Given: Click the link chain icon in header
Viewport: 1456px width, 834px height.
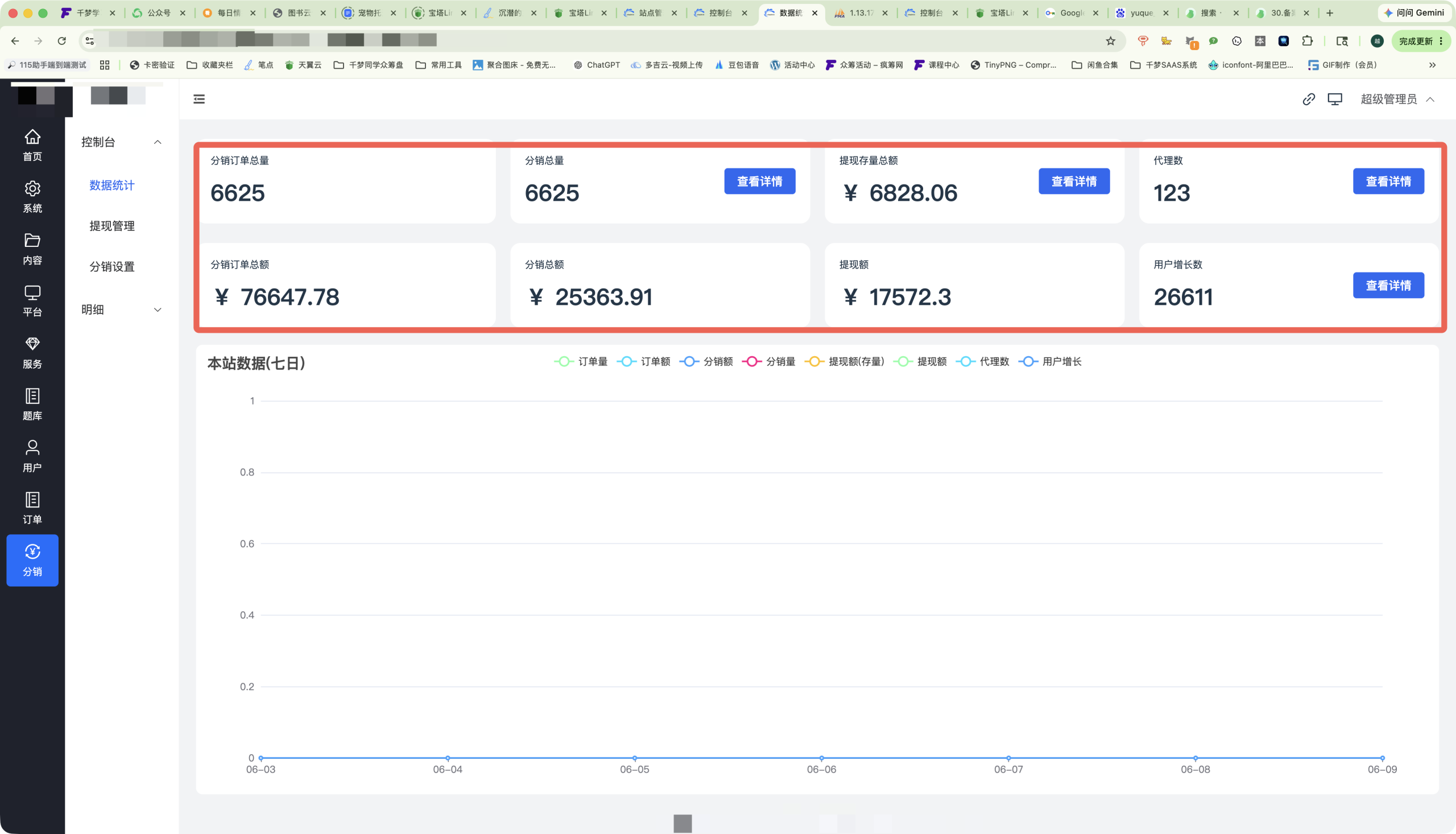Looking at the screenshot, I should [x=1308, y=99].
